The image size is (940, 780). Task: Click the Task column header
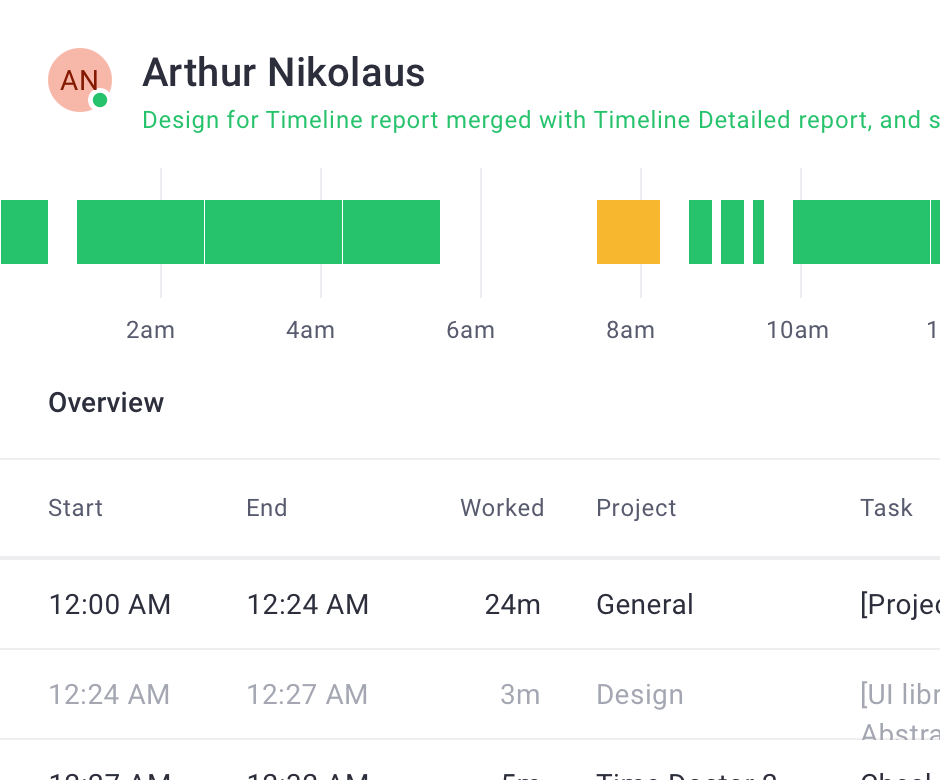pyautogui.click(x=886, y=508)
